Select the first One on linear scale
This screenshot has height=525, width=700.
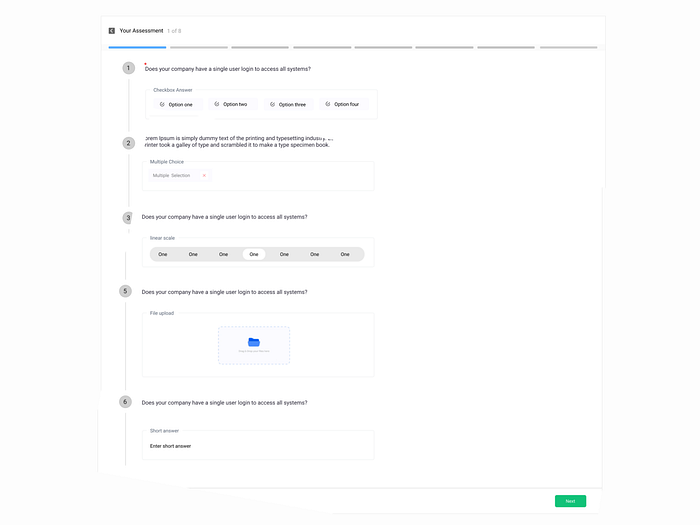click(162, 254)
